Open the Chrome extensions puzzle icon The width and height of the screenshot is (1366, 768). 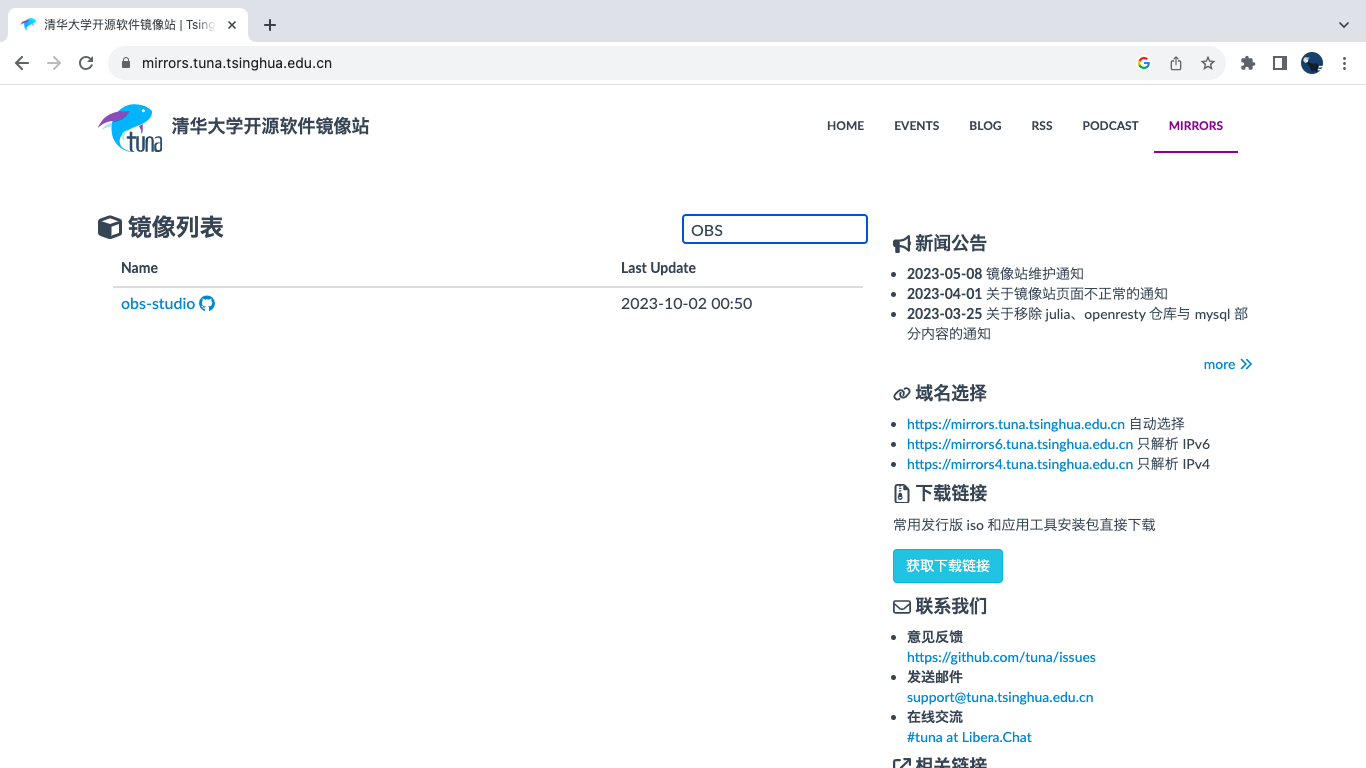(1247, 63)
